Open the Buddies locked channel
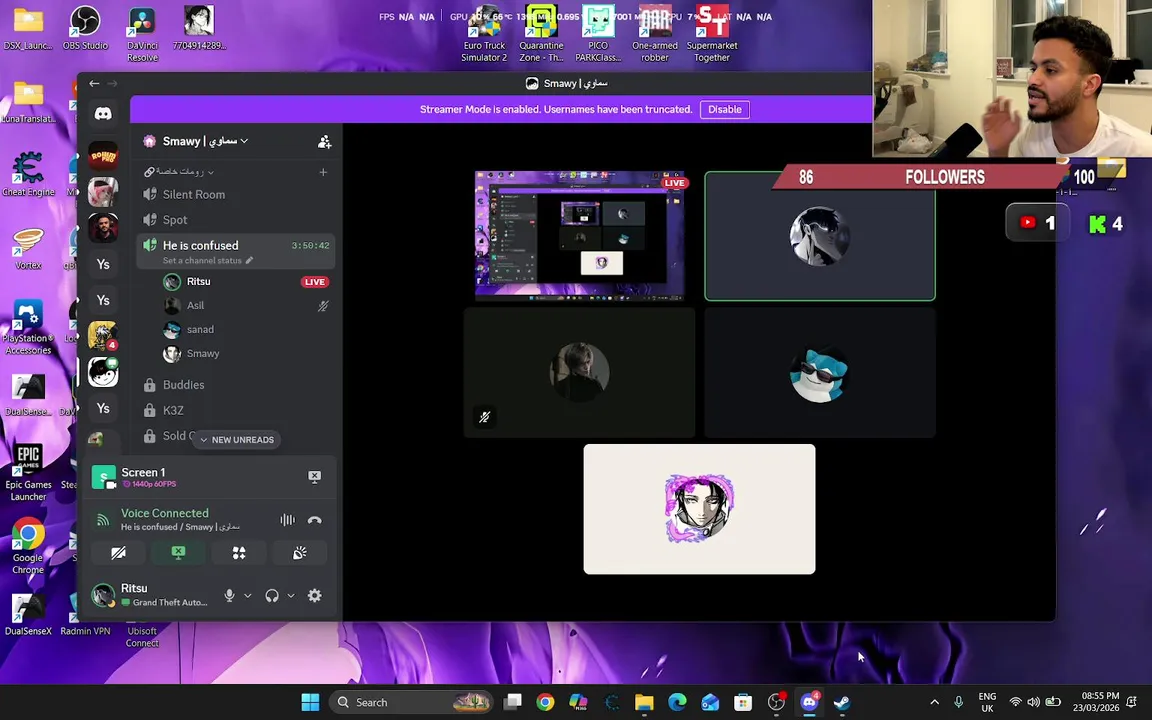Image resolution: width=1152 pixels, height=720 pixels. (236, 385)
